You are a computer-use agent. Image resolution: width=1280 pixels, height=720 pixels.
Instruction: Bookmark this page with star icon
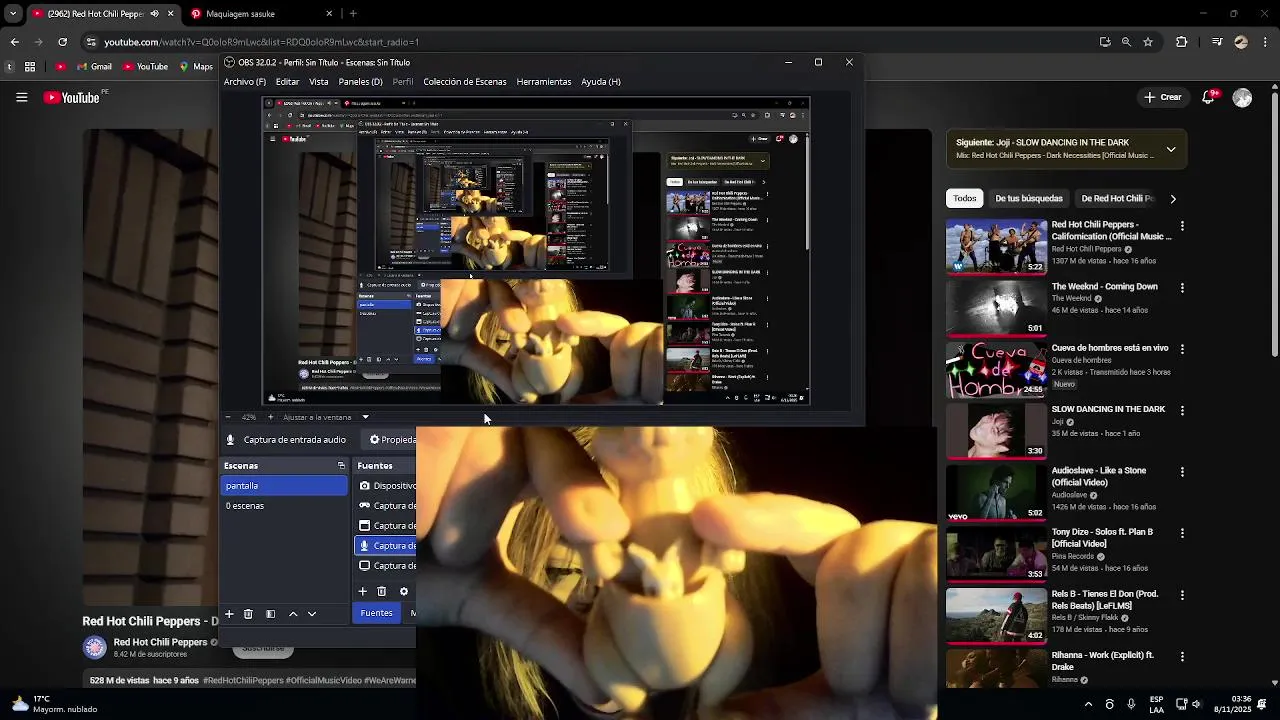pyautogui.click(x=1148, y=42)
